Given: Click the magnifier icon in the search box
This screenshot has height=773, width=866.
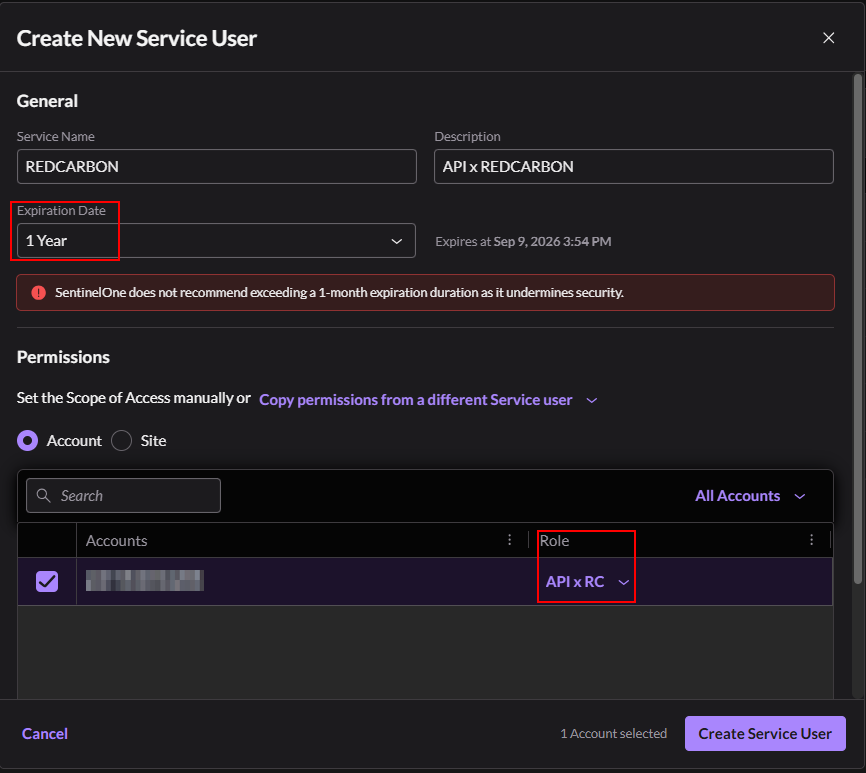Looking at the screenshot, I should pyautogui.click(x=43, y=496).
